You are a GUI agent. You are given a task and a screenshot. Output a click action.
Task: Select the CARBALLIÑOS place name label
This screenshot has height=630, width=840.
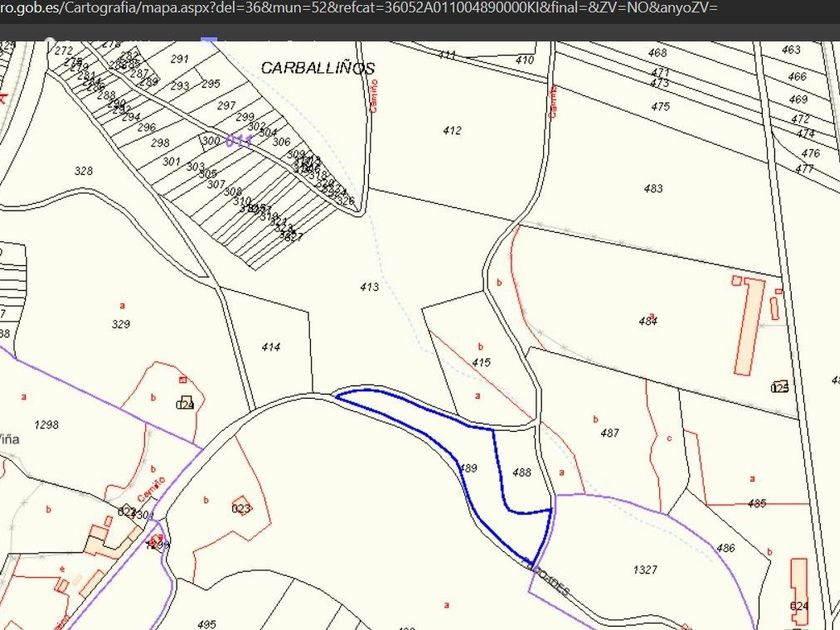318,68
